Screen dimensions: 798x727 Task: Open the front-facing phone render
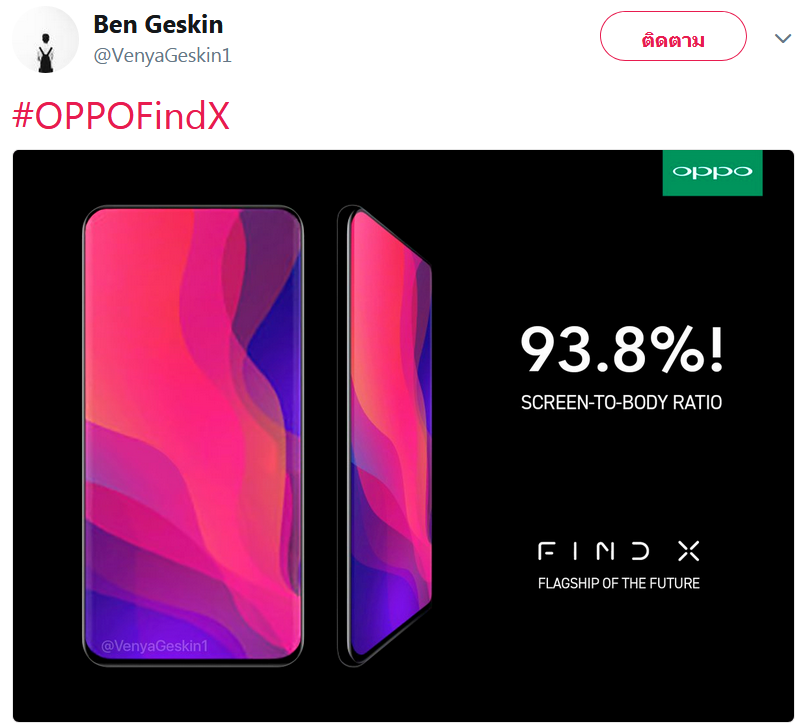[x=193, y=436]
